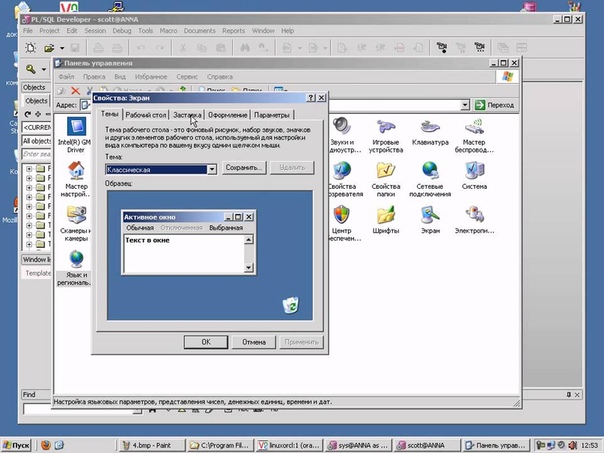Open the Шрифты (Fonts) folder icon
Image resolution: width=604 pixels, height=453 pixels.
tap(385, 218)
